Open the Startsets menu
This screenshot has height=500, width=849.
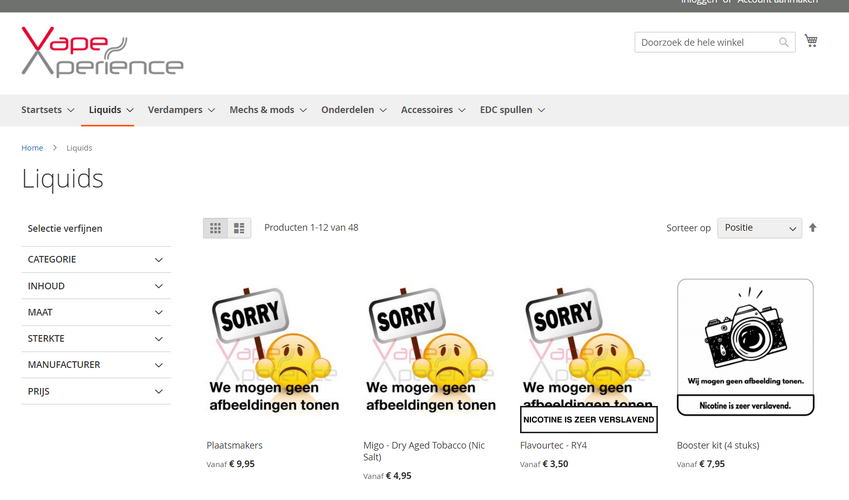(x=48, y=110)
